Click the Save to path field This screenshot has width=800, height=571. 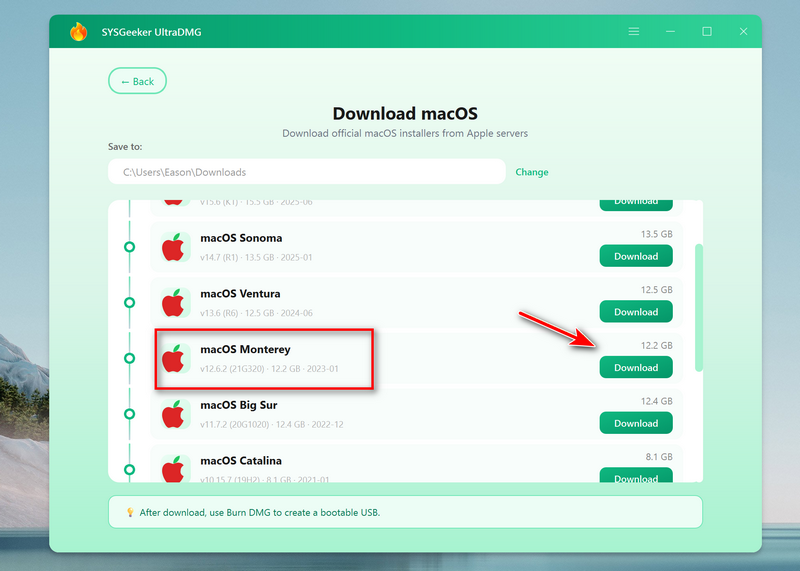click(306, 172)
